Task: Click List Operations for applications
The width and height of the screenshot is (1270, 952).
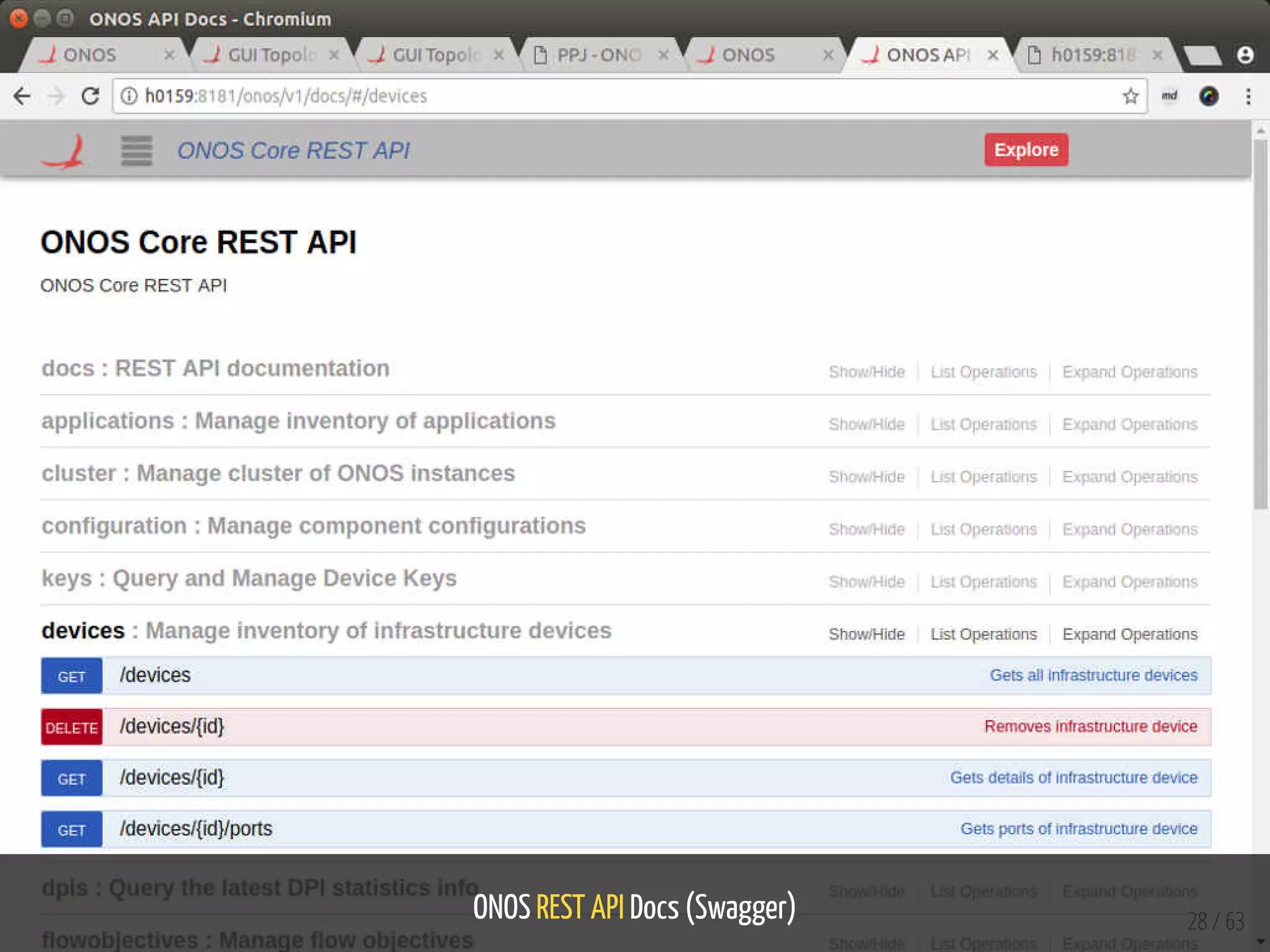Action: 984,425
